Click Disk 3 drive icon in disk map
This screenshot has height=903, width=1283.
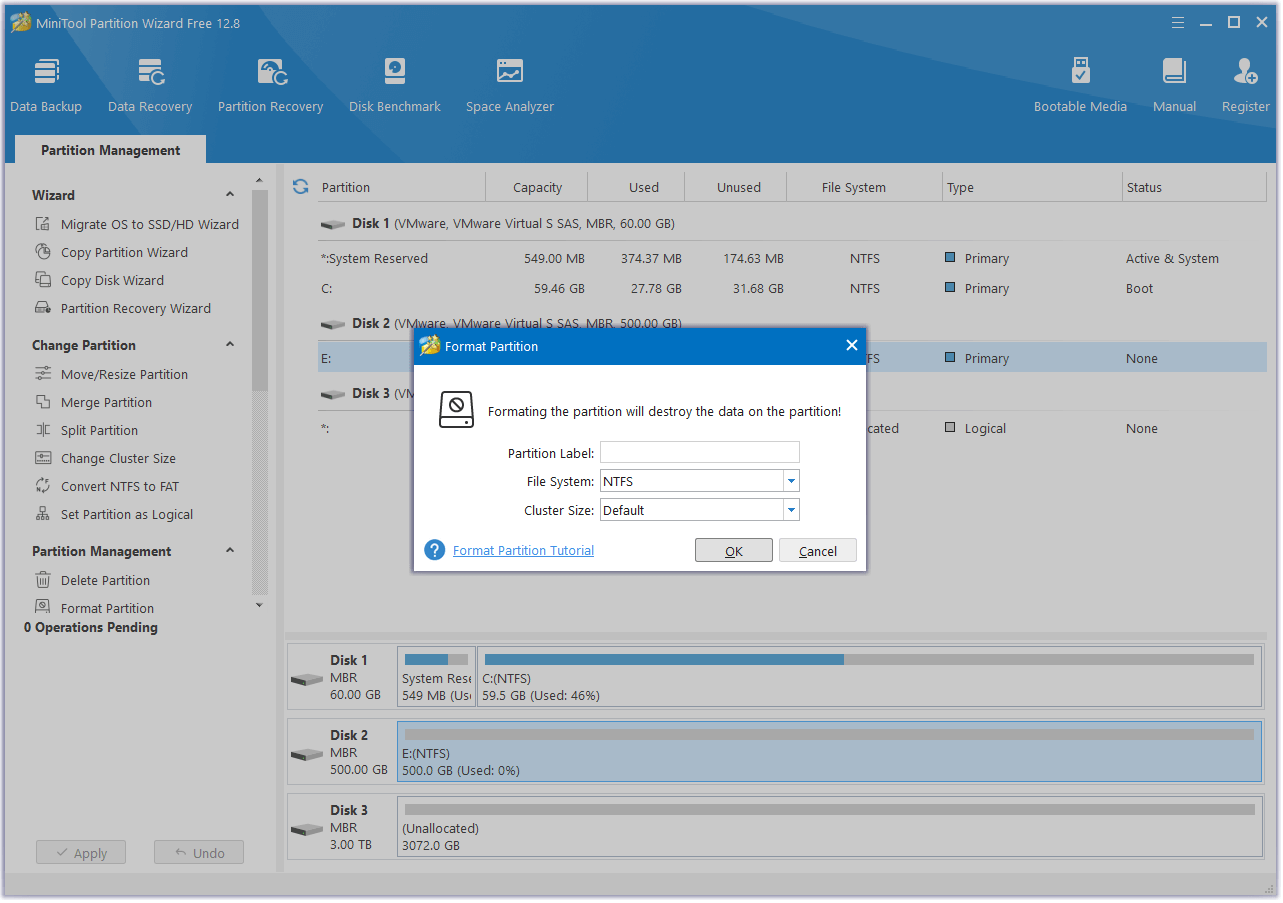point(307,829)
